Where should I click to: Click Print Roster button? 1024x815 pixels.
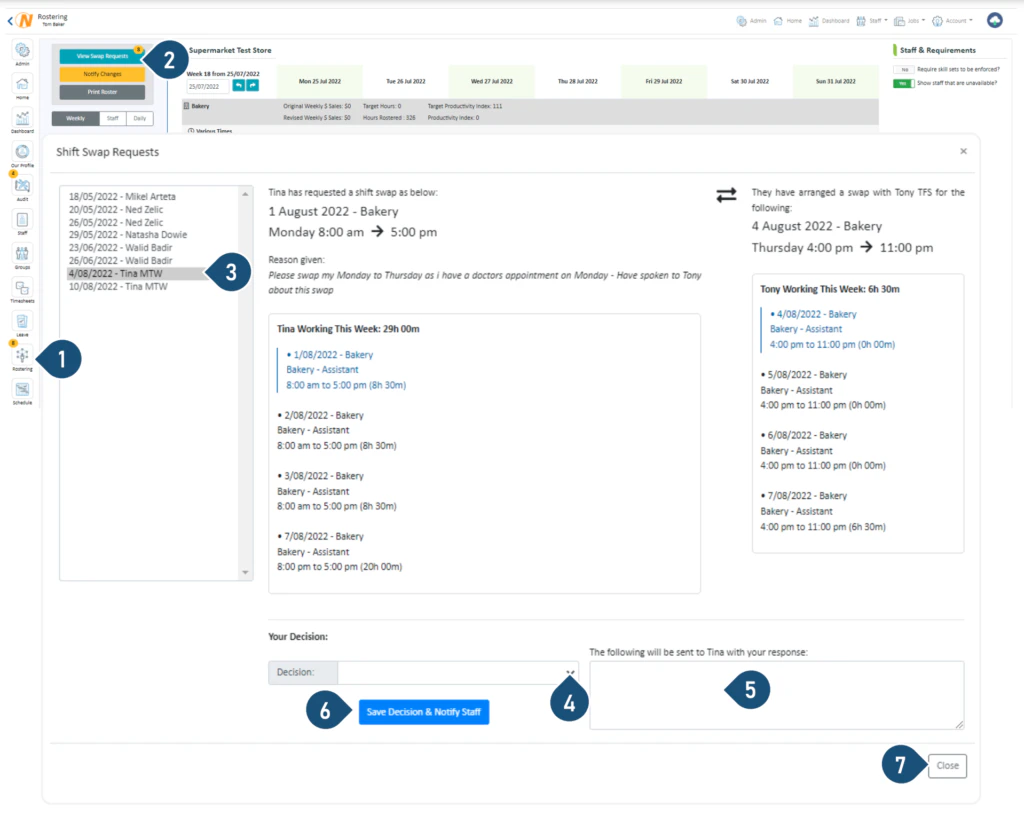(102, 92)
